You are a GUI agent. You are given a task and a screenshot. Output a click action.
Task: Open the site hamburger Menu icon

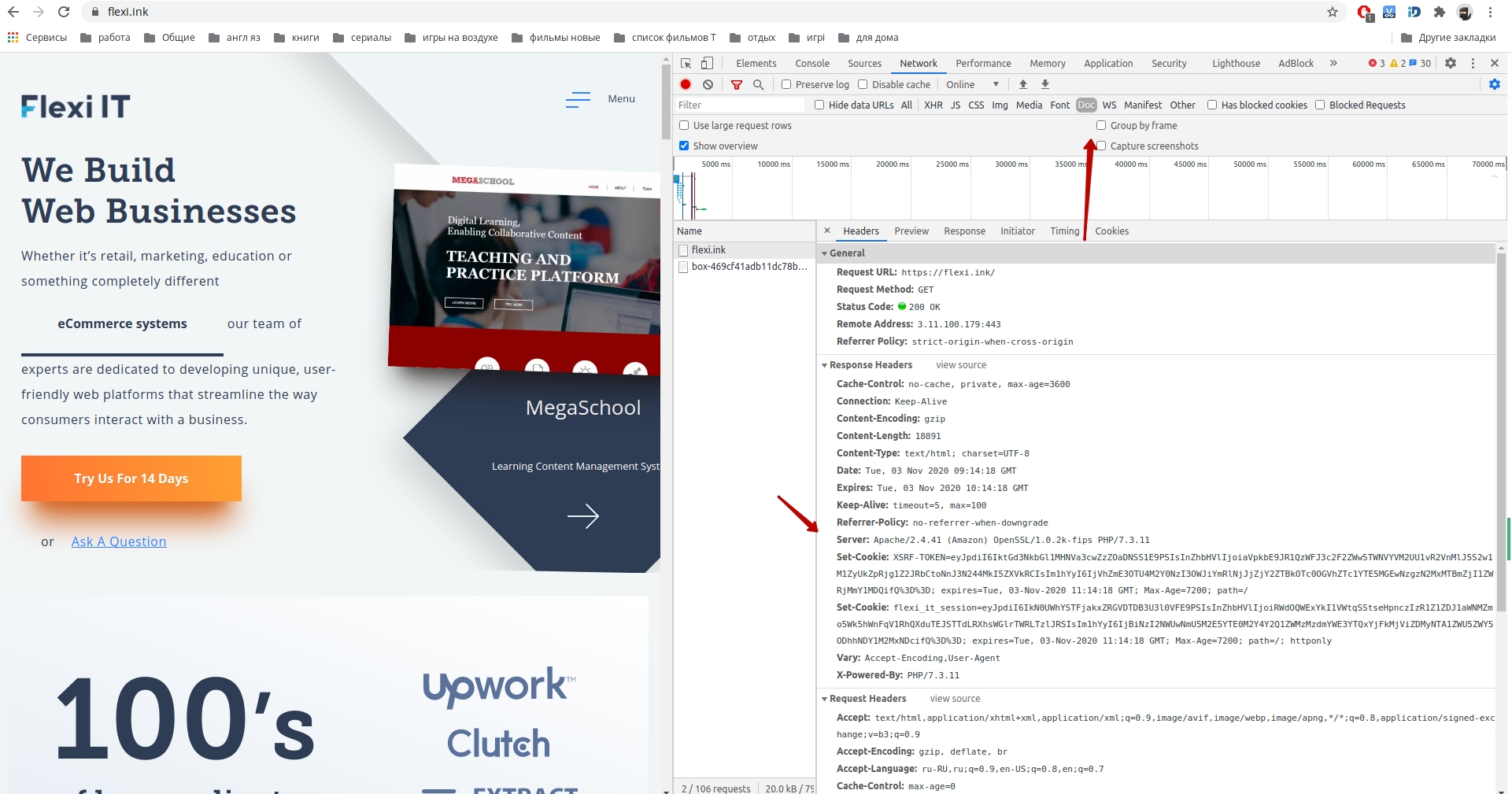click(578, 99)
